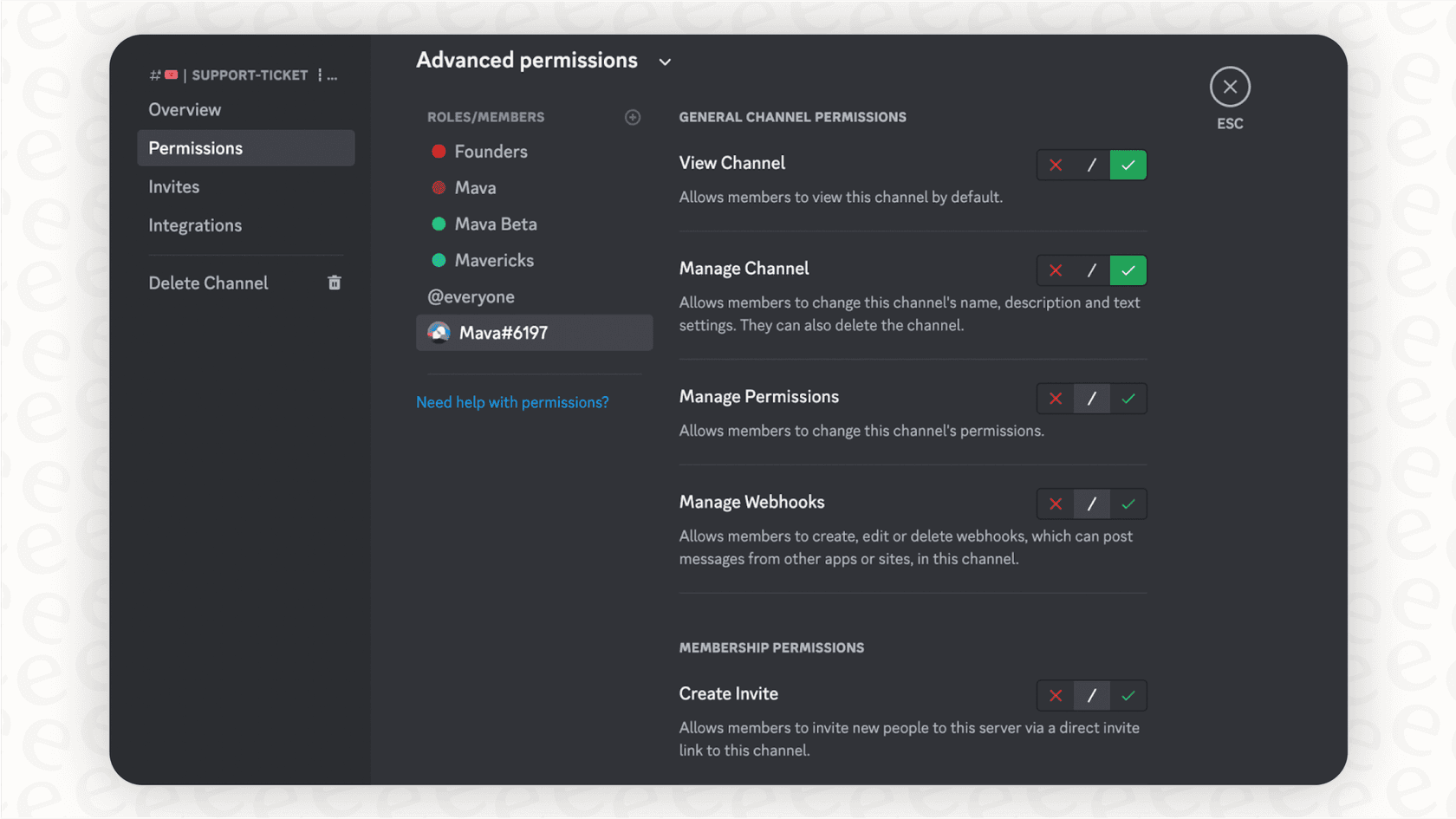Allow the Manage Permissions permission
Image resolution: width=1456 pixels, height=819 pixels.
[1128, 399]
